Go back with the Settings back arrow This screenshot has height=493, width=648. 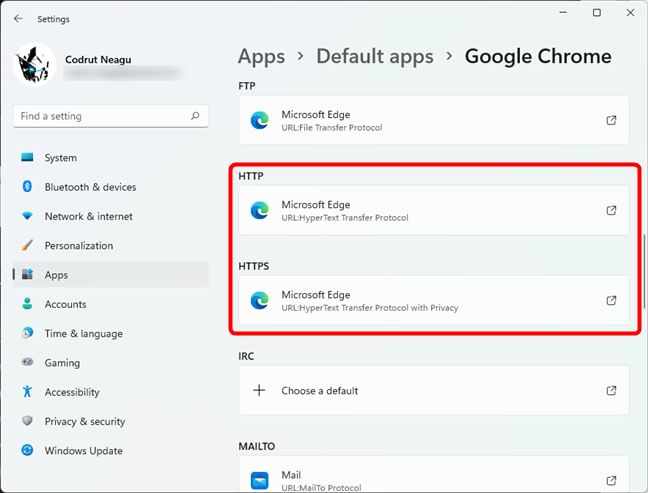point(18,19)
